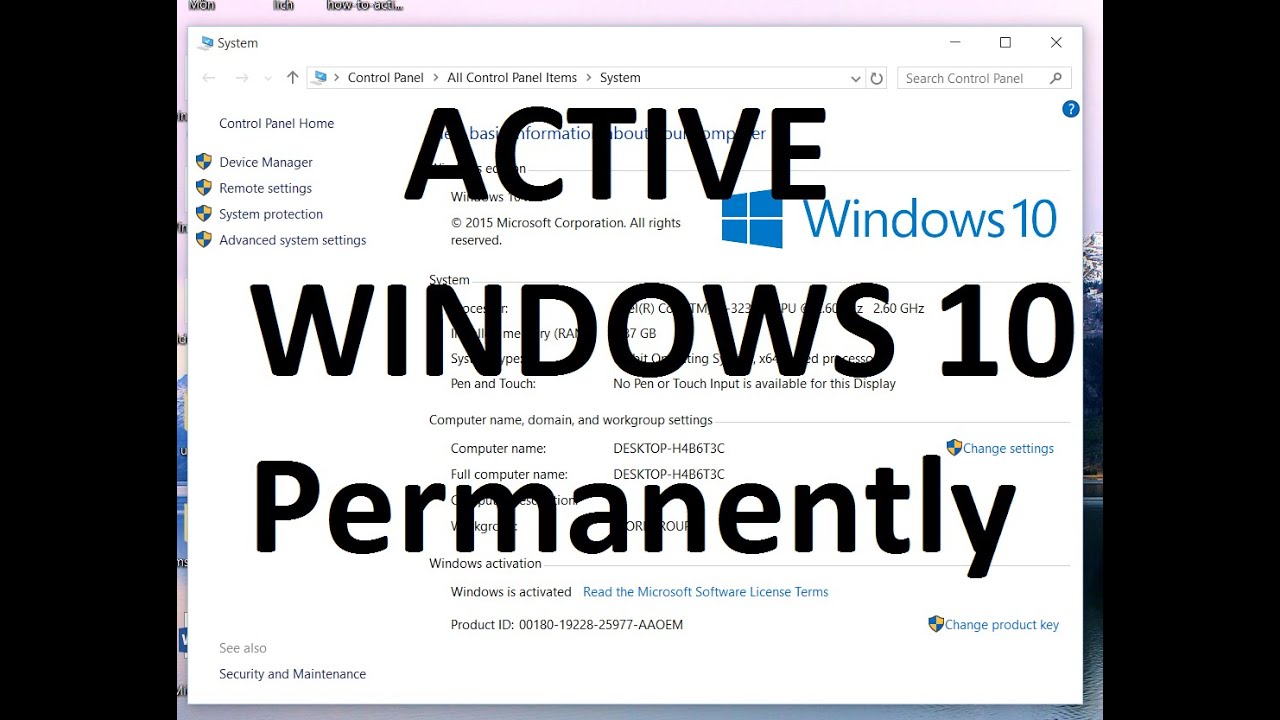Click the Advanced system settings shield icon
Viewport: 1280px width, 720px height.
[204, 239]
